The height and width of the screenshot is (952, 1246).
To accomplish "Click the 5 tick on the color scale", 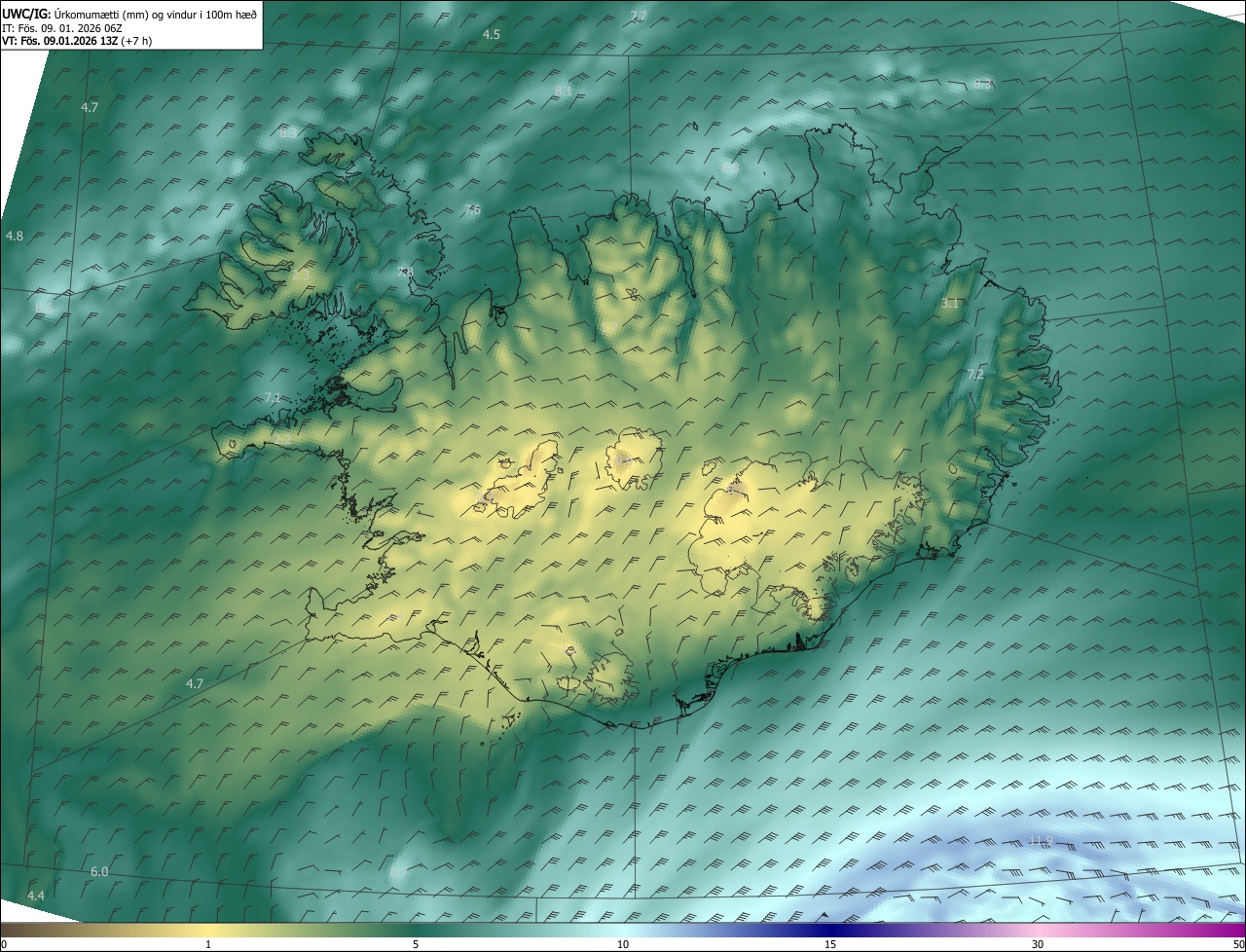I will [x=416, y=944].
